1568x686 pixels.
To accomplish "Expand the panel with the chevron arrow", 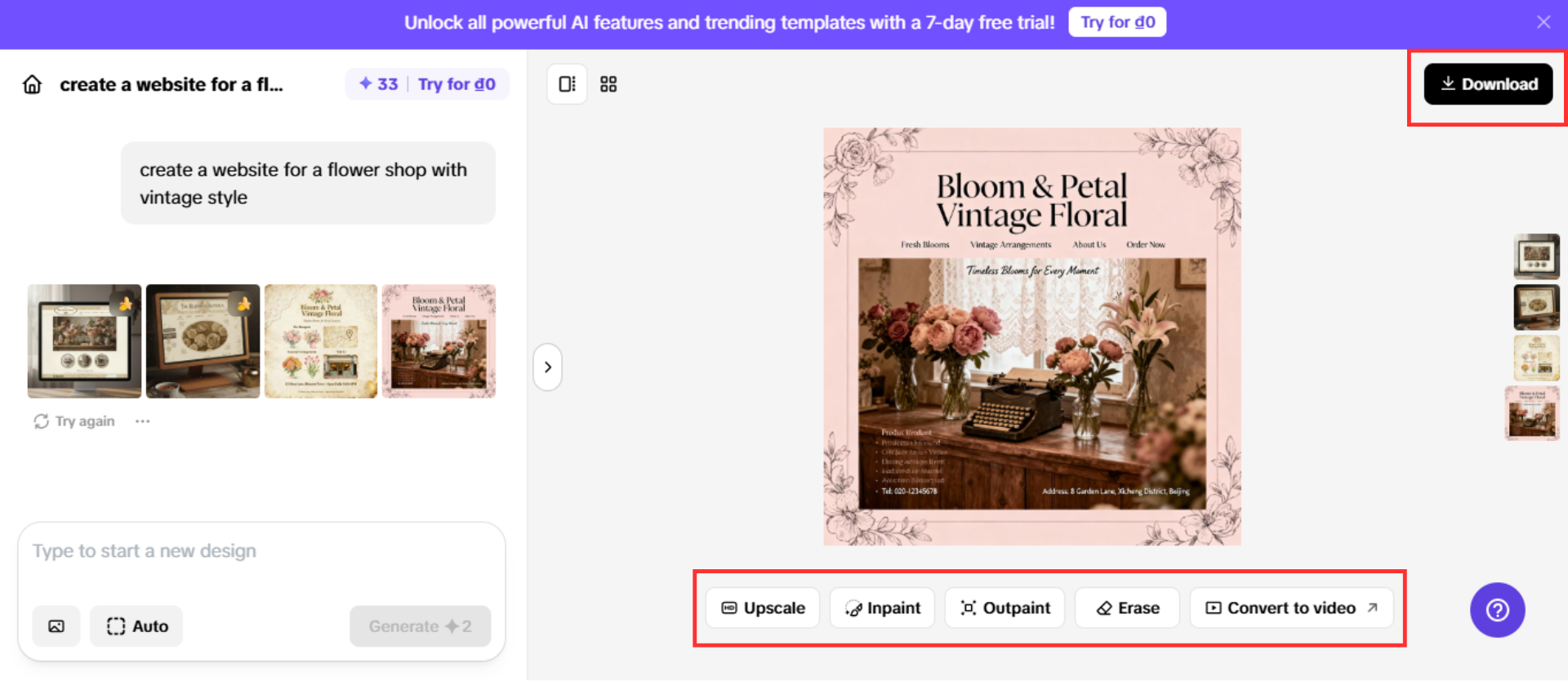I will coord(548,367).
